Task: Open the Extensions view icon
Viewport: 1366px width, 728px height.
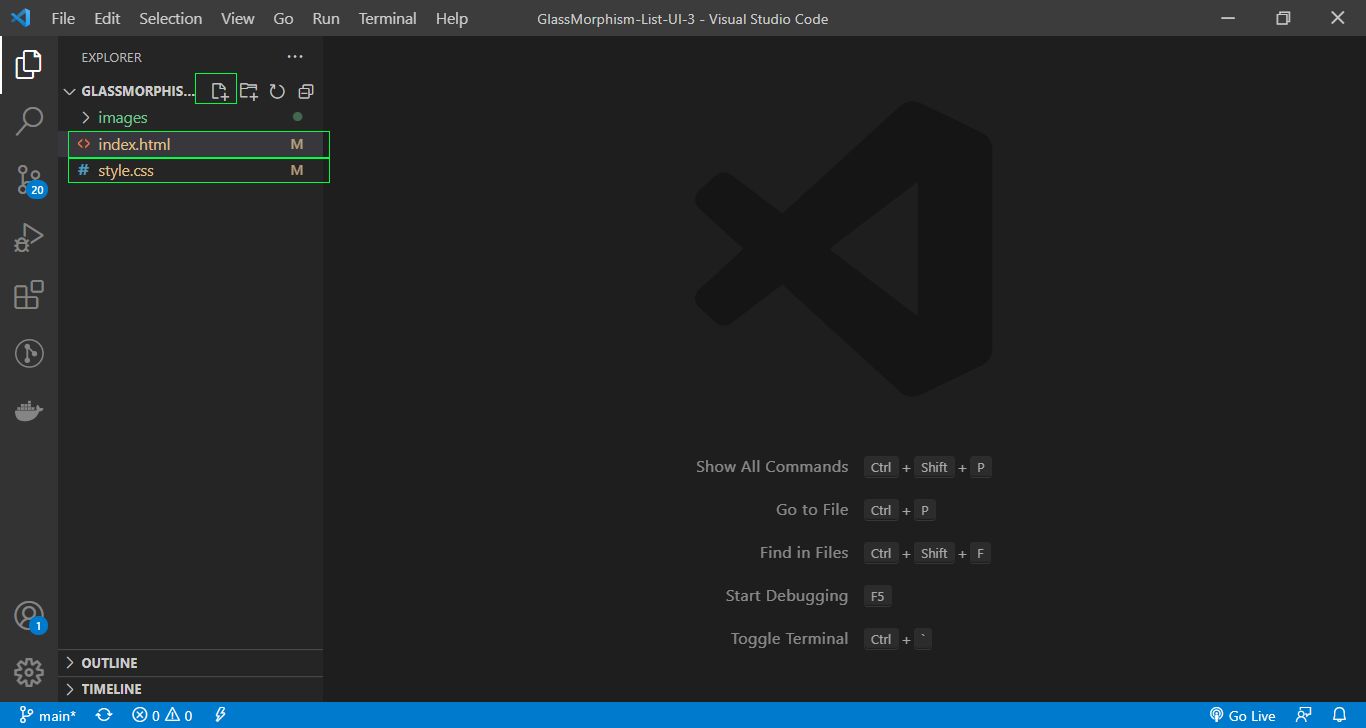Action: click(29, 295)
